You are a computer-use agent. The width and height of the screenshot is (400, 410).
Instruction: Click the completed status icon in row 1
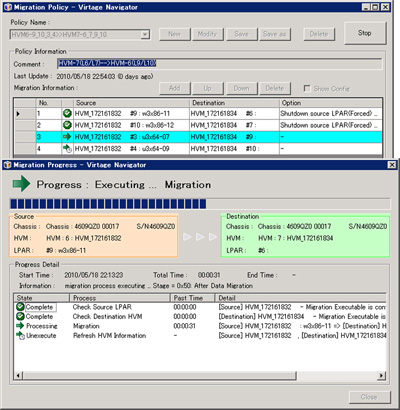[67, 113]
